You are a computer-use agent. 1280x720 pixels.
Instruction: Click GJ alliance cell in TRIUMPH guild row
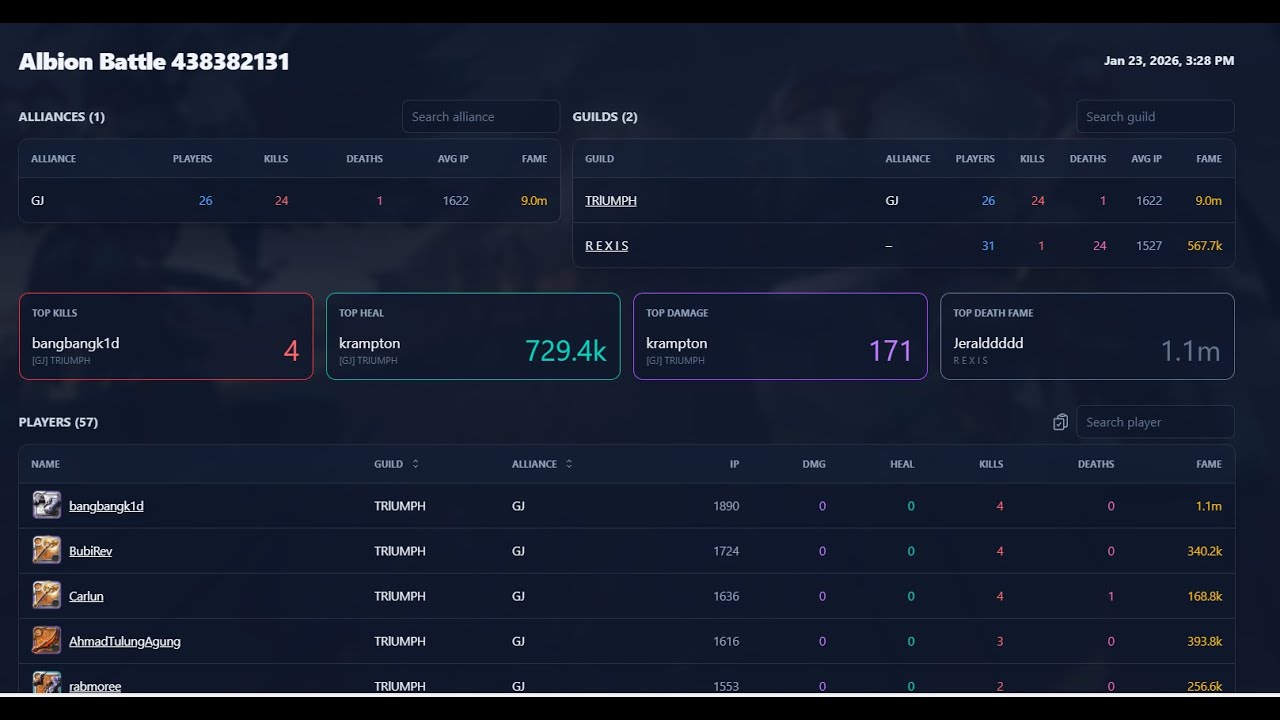(892, 200)
